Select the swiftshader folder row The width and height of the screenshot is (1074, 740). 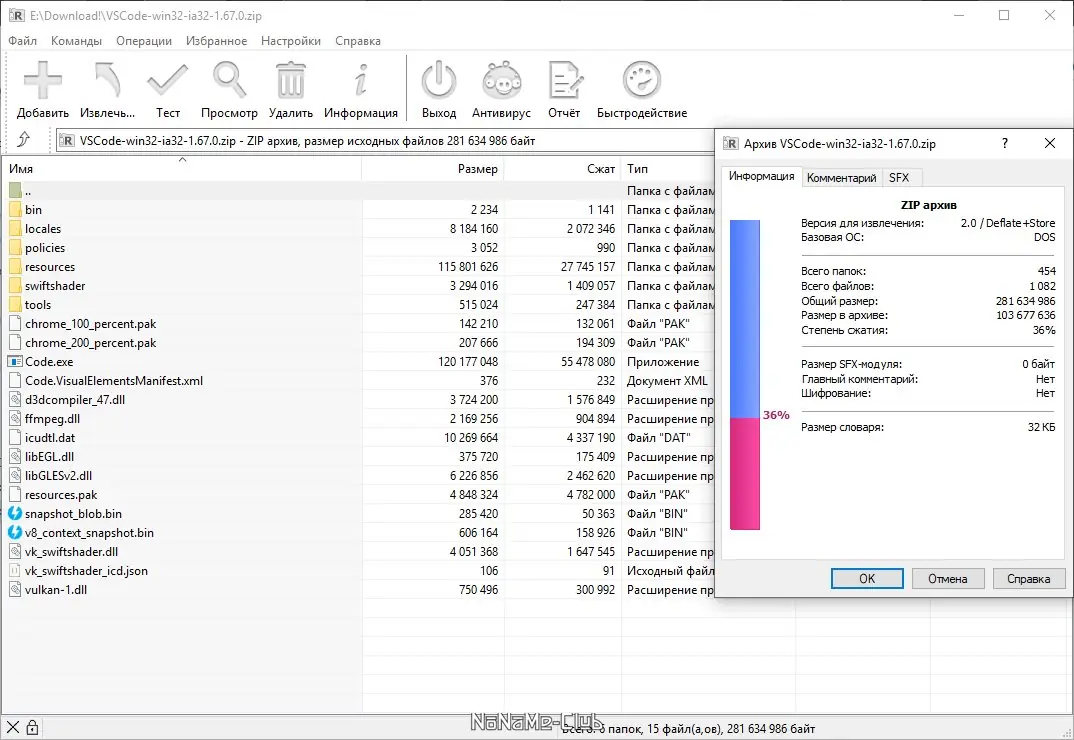click(358, 286)
